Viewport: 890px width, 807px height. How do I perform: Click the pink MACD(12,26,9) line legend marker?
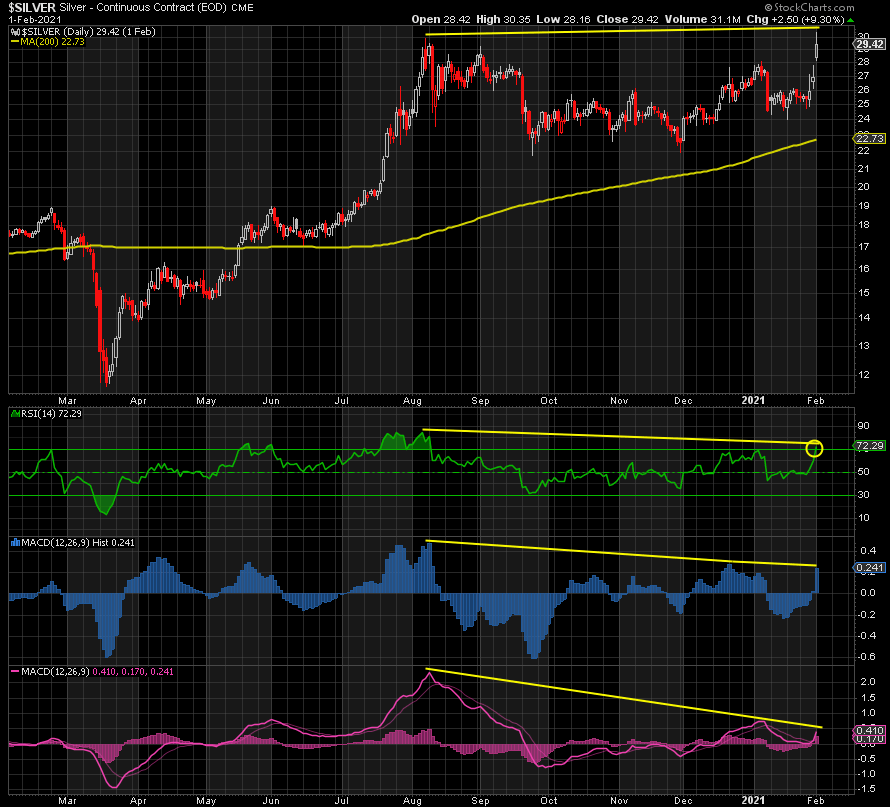click(15, 669)
